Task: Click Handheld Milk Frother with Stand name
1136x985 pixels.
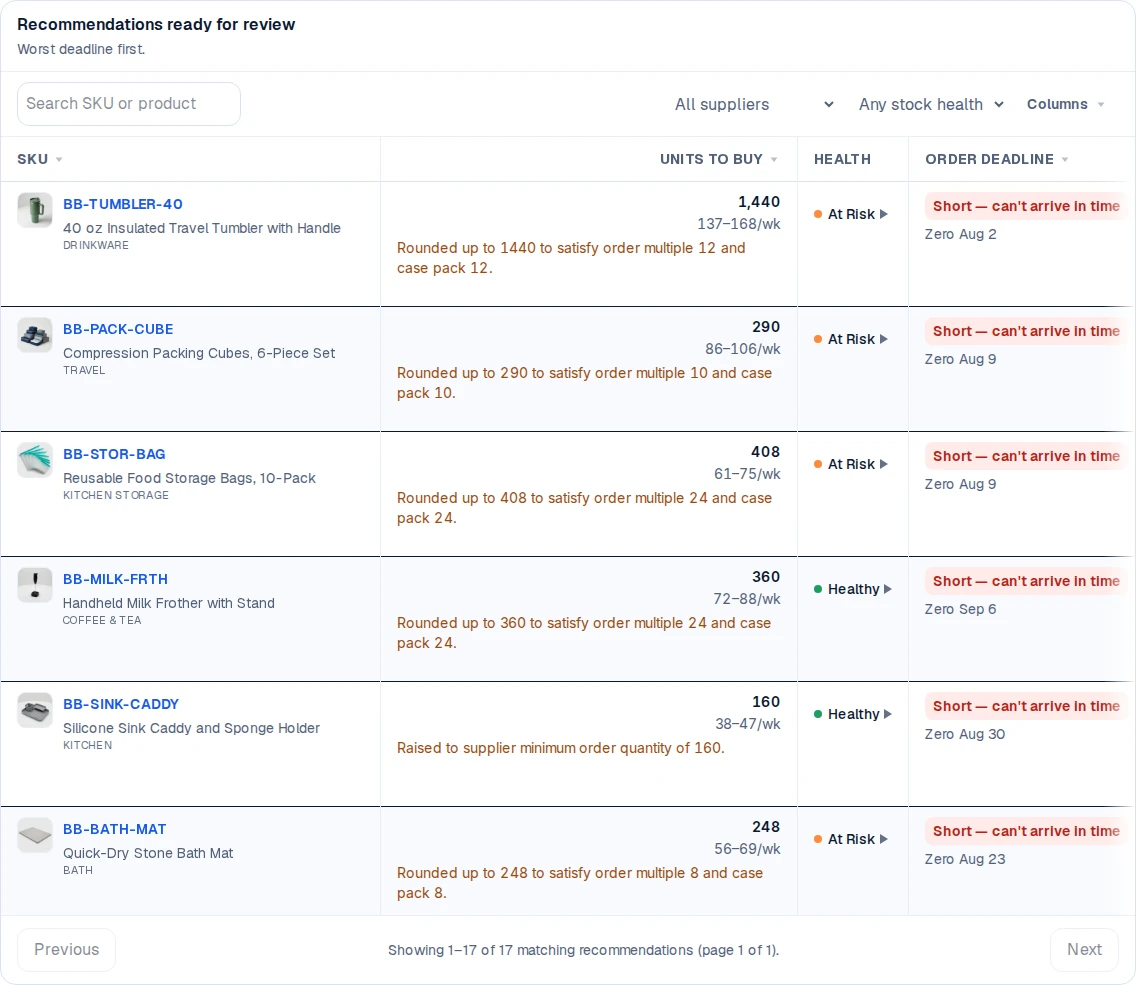Action: [169, 603]
